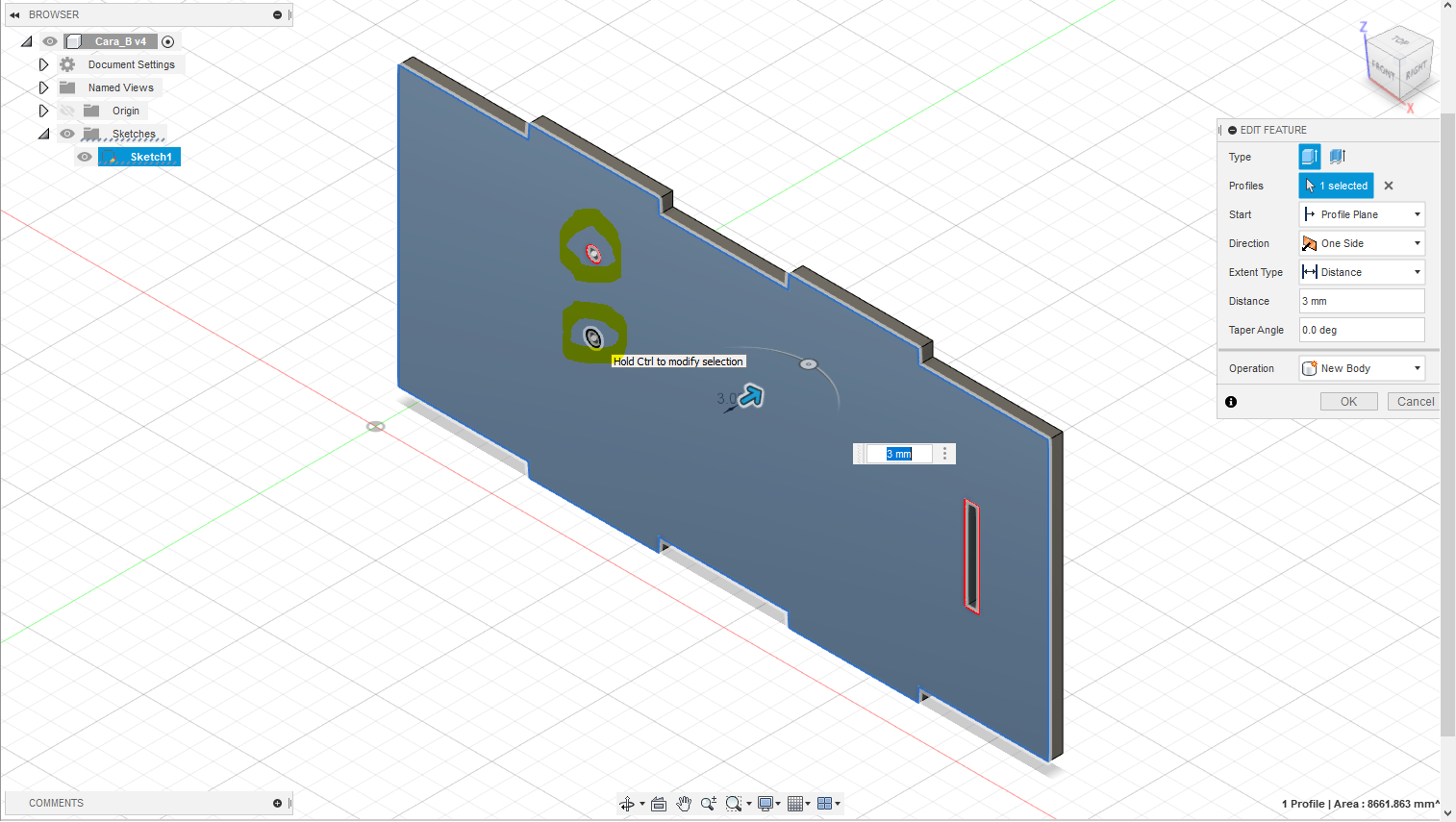1456x822 pixels.
Task: Open the Display Settings dropdown arrow
Action: (x=778, y=804)
